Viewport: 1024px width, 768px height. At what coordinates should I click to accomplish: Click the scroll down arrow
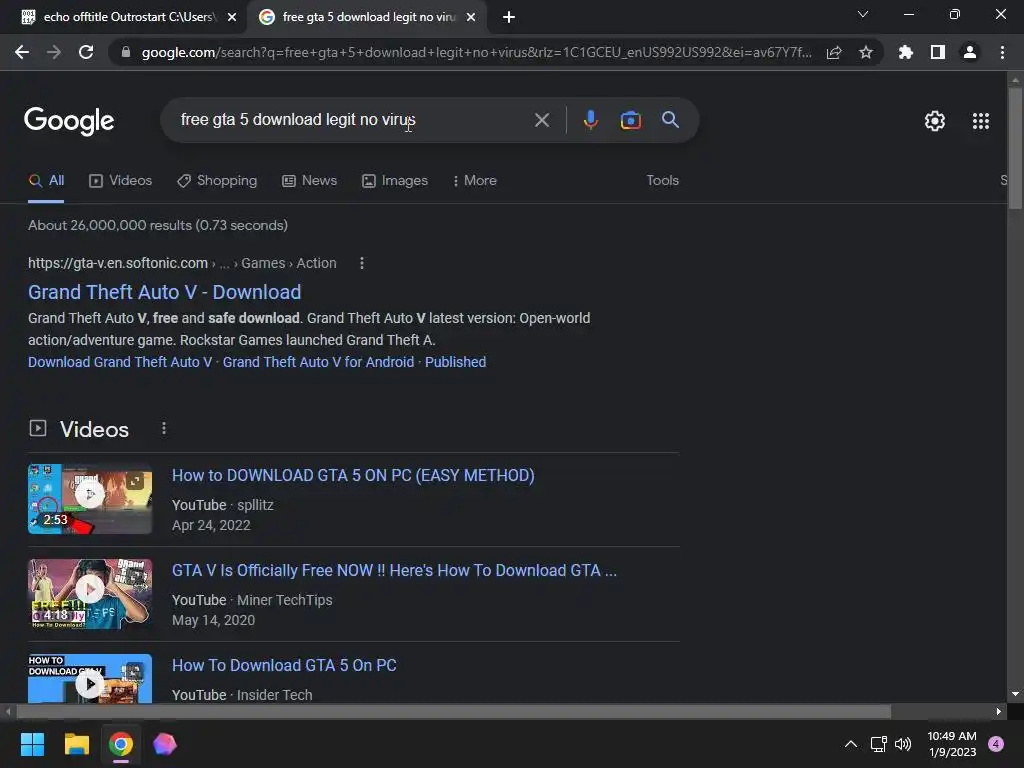click(1014, 694)
